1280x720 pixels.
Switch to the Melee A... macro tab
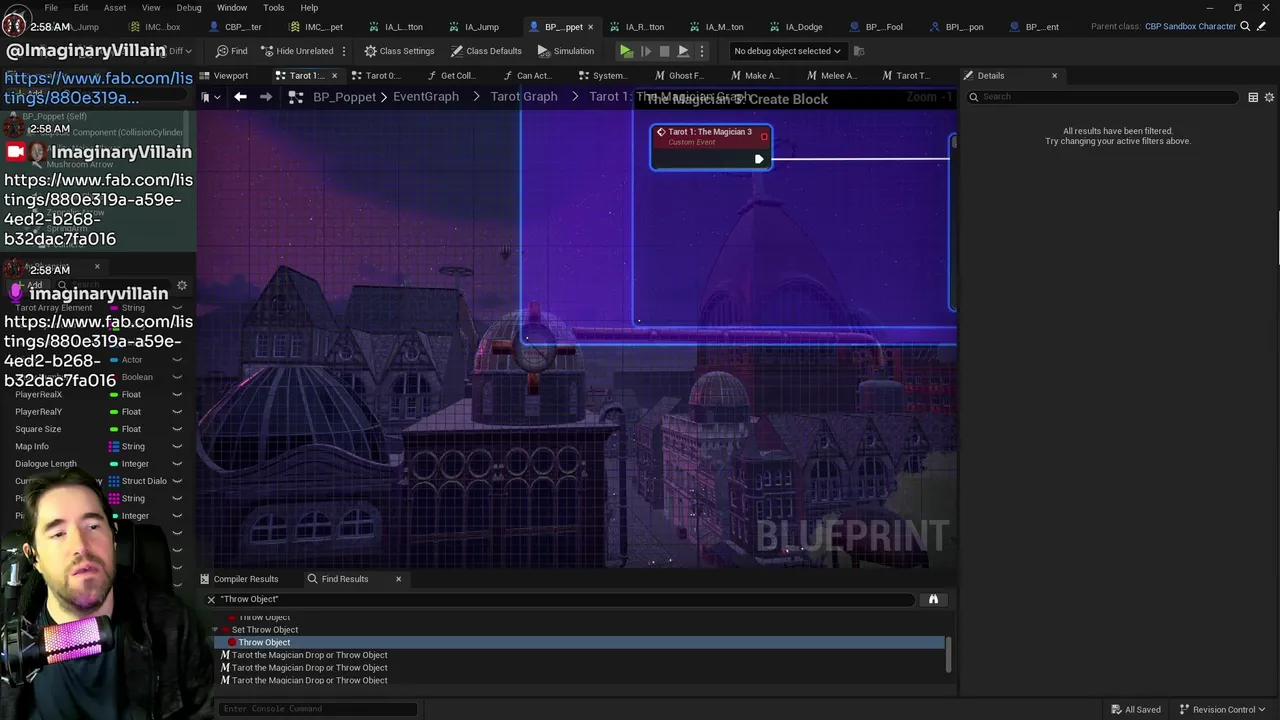831,76
